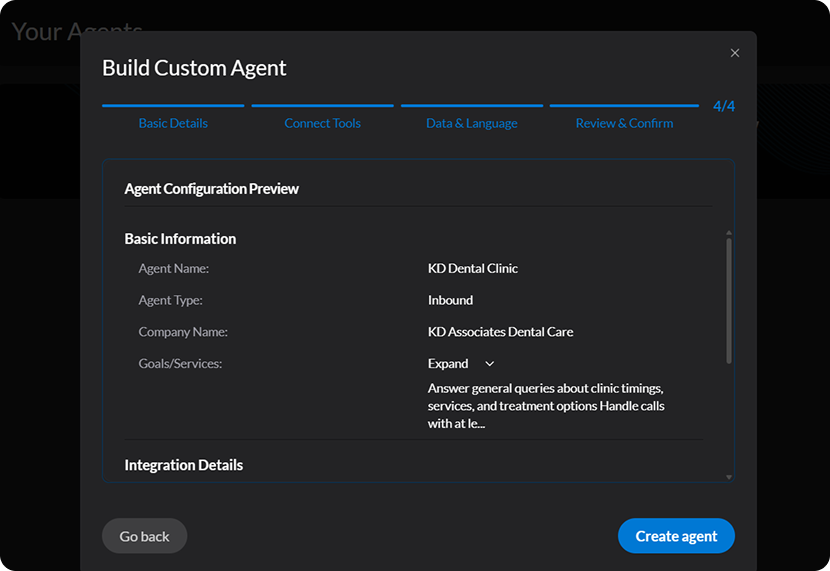Click the 4/4 step counter
Screen dimensions: 830x571
(x=723, y=106)
